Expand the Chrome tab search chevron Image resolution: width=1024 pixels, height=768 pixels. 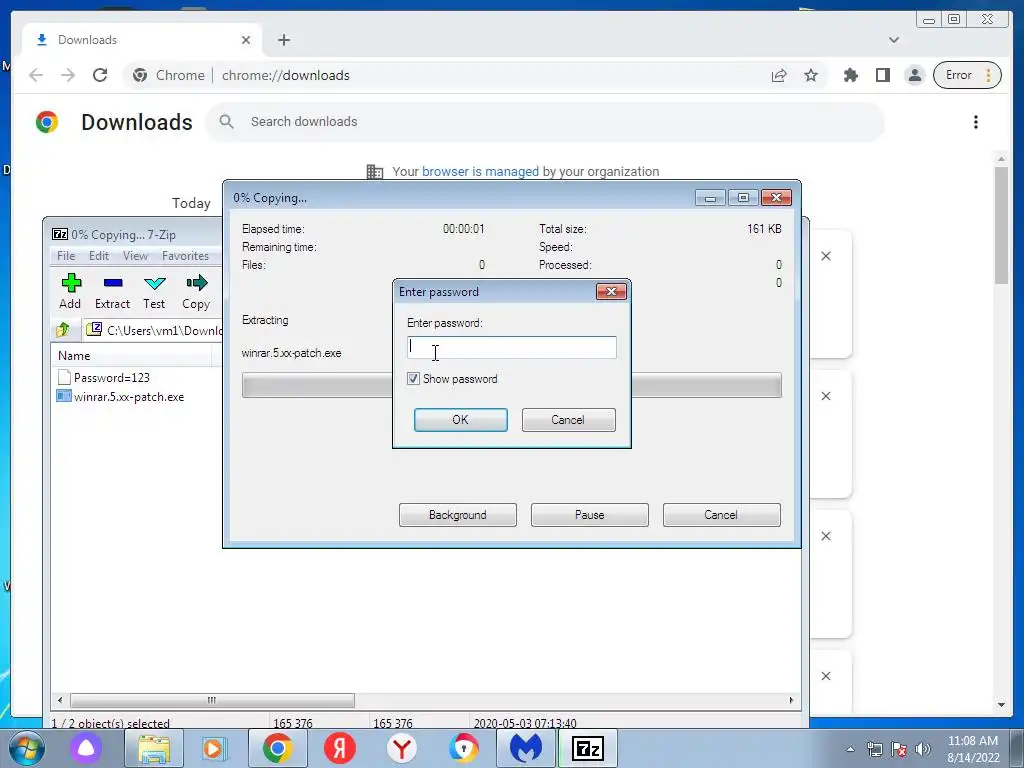pos(894,40)
